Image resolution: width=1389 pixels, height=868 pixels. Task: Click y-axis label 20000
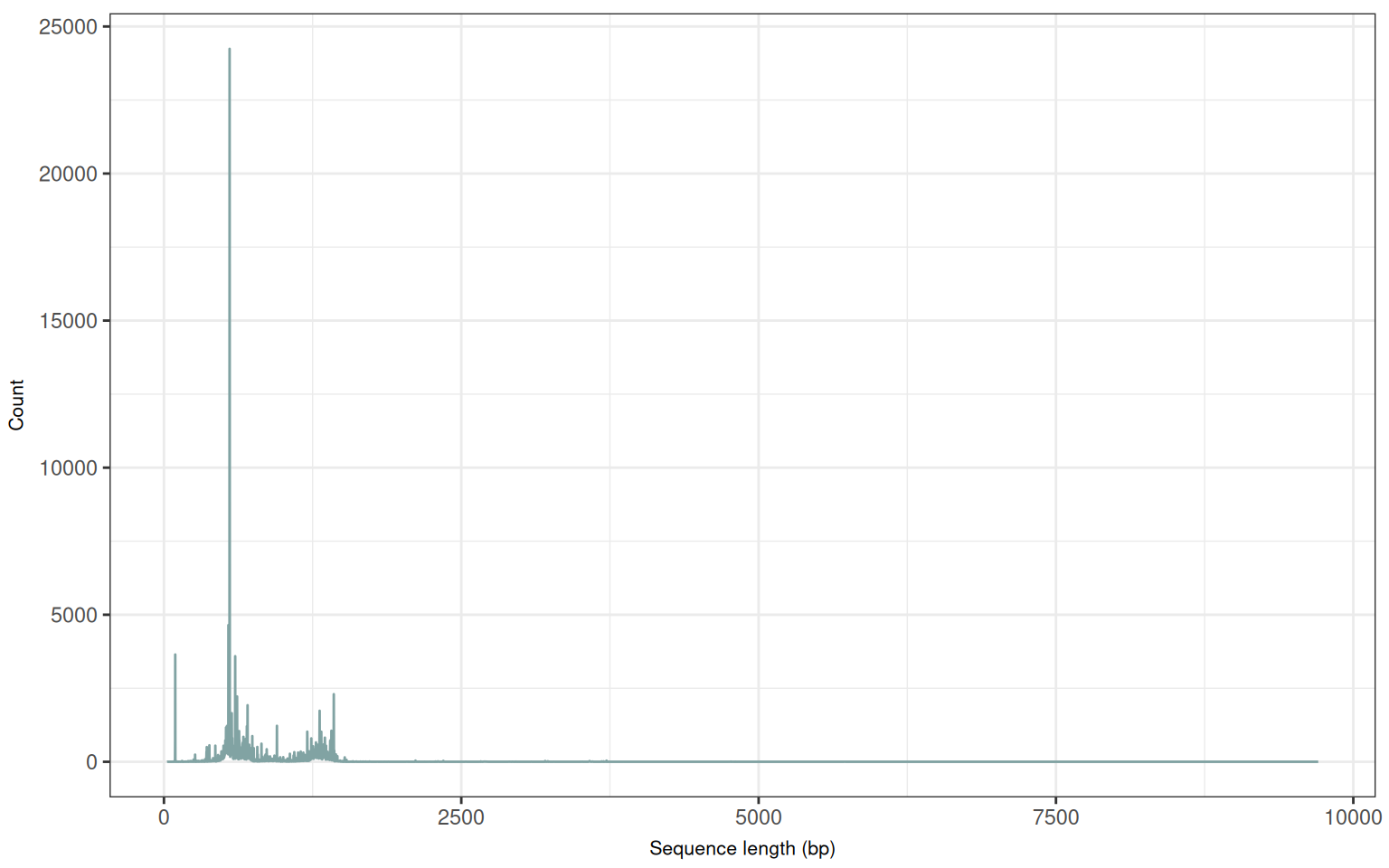[x=68, y=174]
